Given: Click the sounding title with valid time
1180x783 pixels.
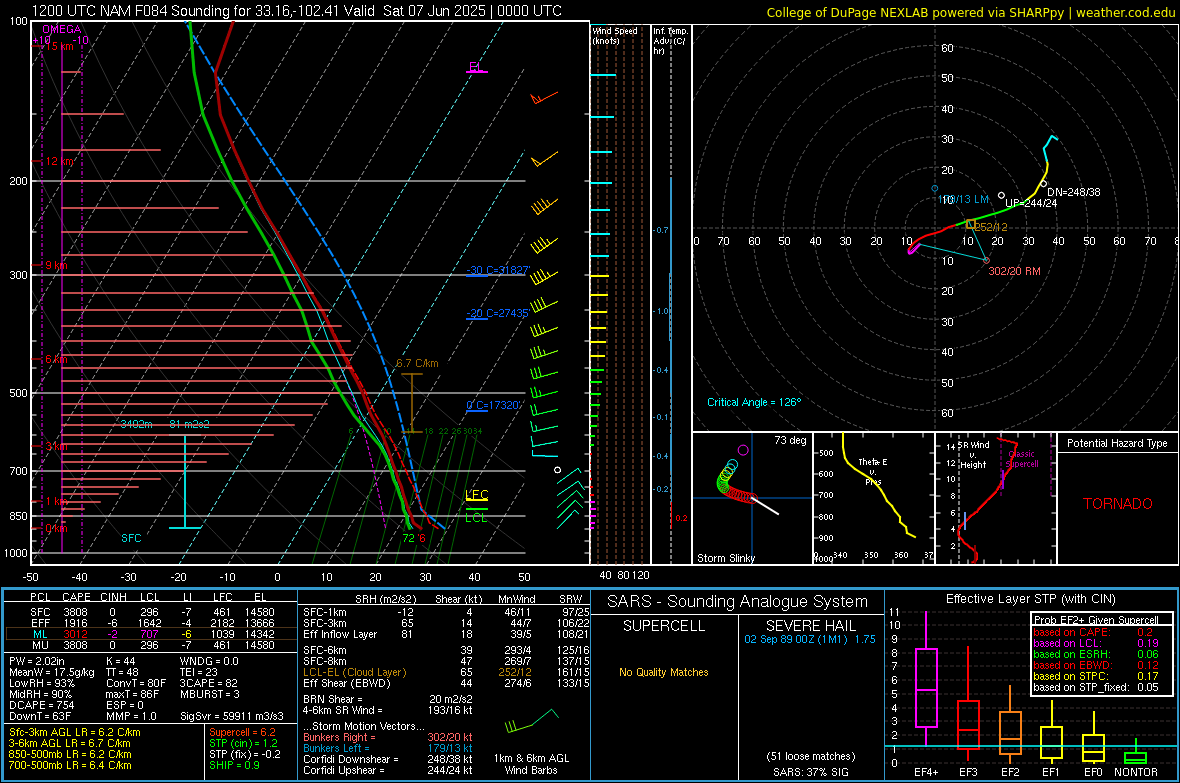Looking at the screenshot, I should click(297, 11).
